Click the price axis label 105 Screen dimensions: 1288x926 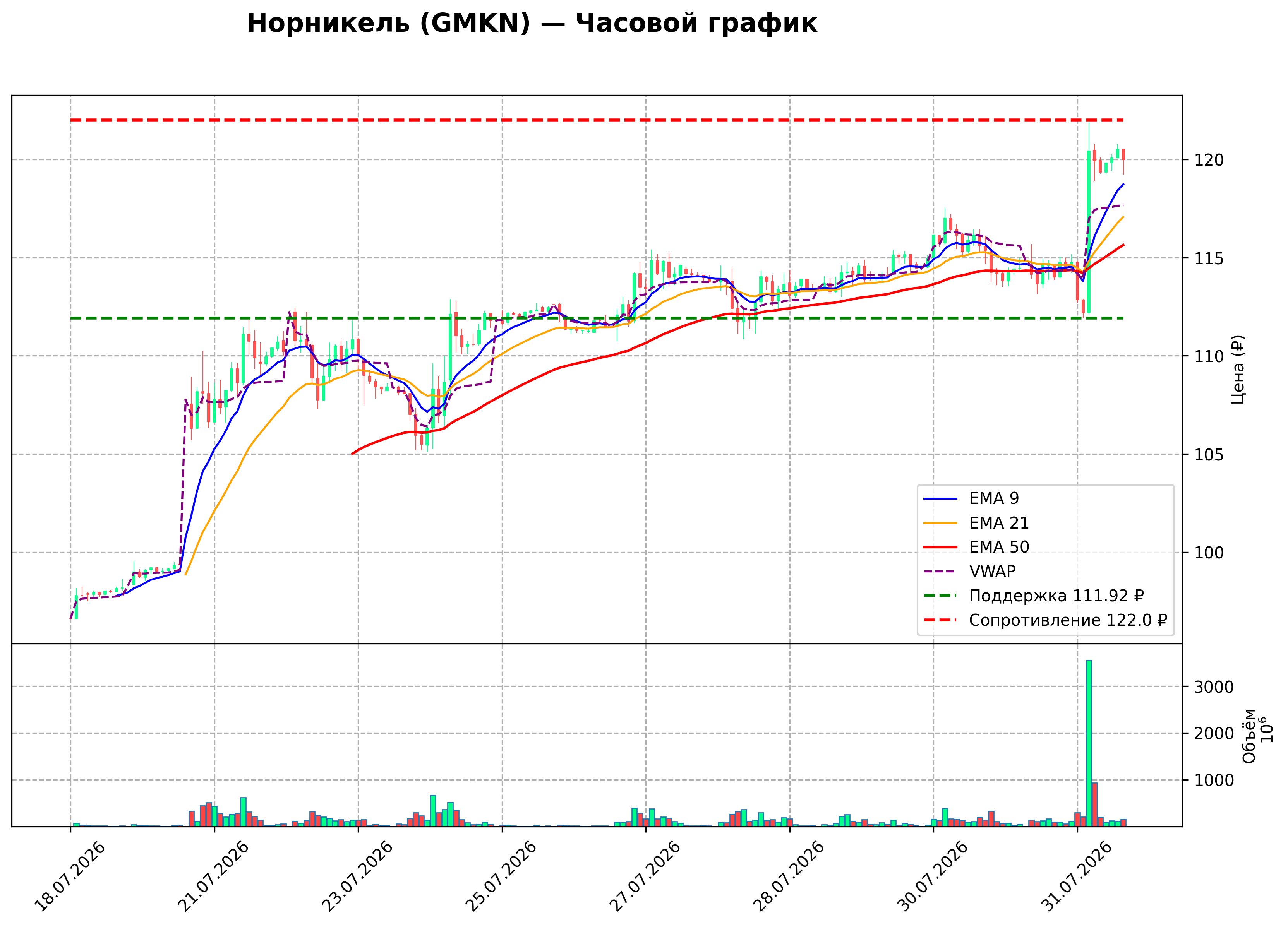coord(1210,455)
